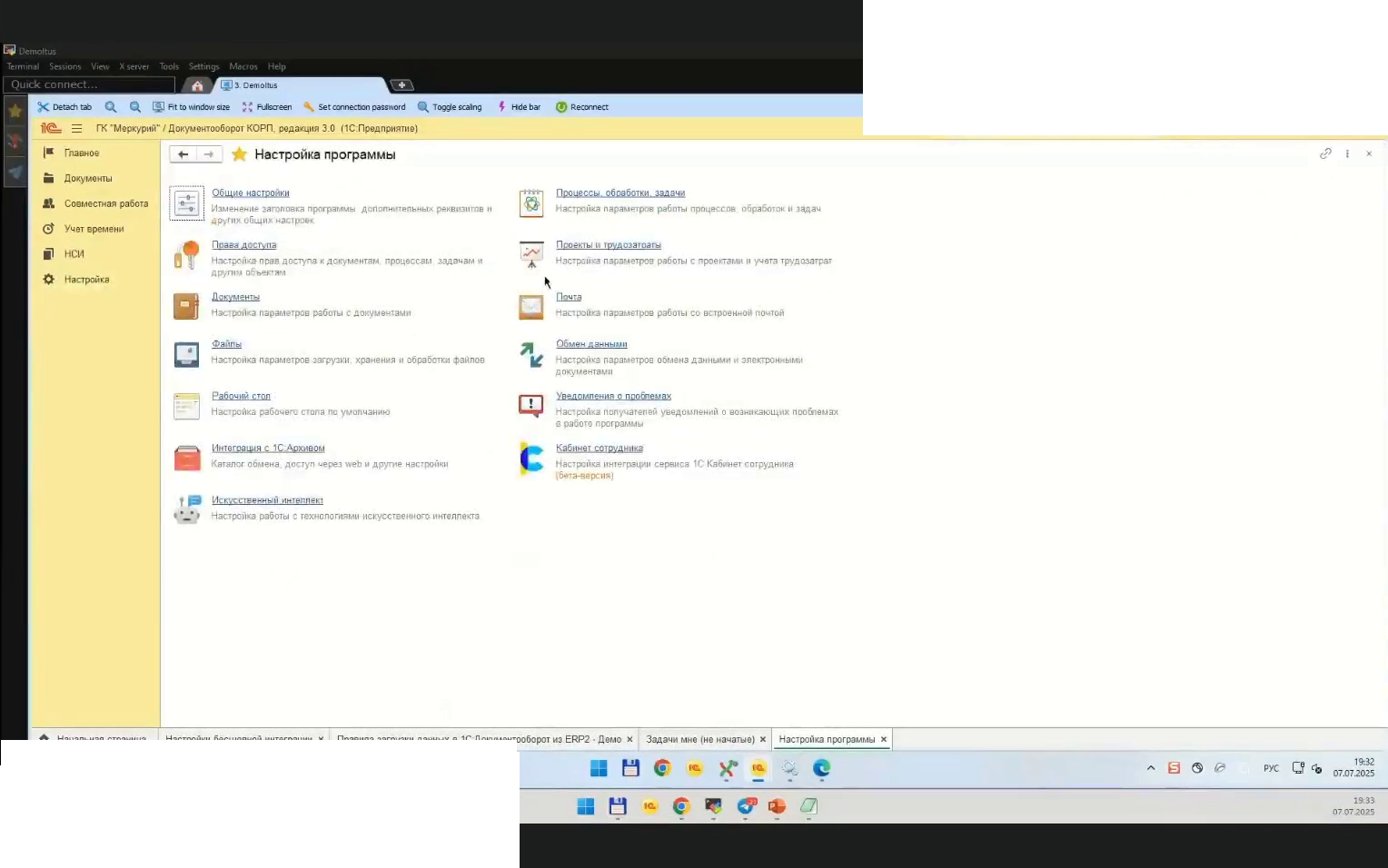Open the Файлы settings link
Viewport: 1388px width, 868px height.
coord(227,343)
